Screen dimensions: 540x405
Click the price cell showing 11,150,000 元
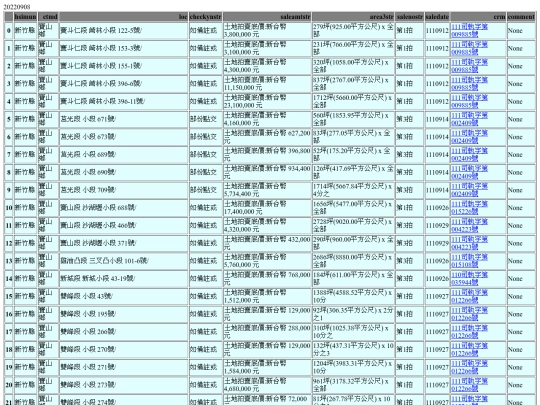[x=267, y=84]
